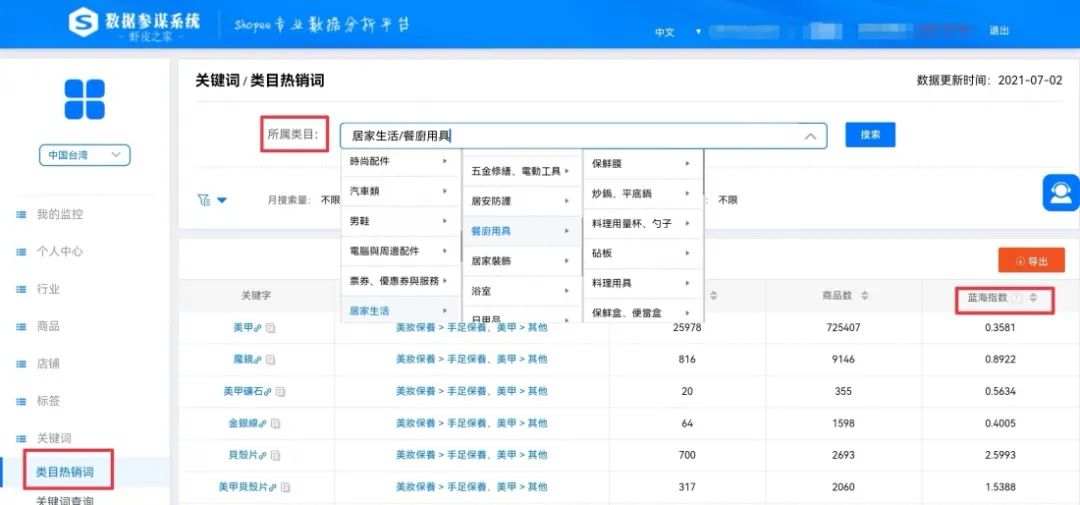This screenshot has width=1080, height=505.
Task: Select 类目热销词 sidebar submenu
Action: pos(65,472)
